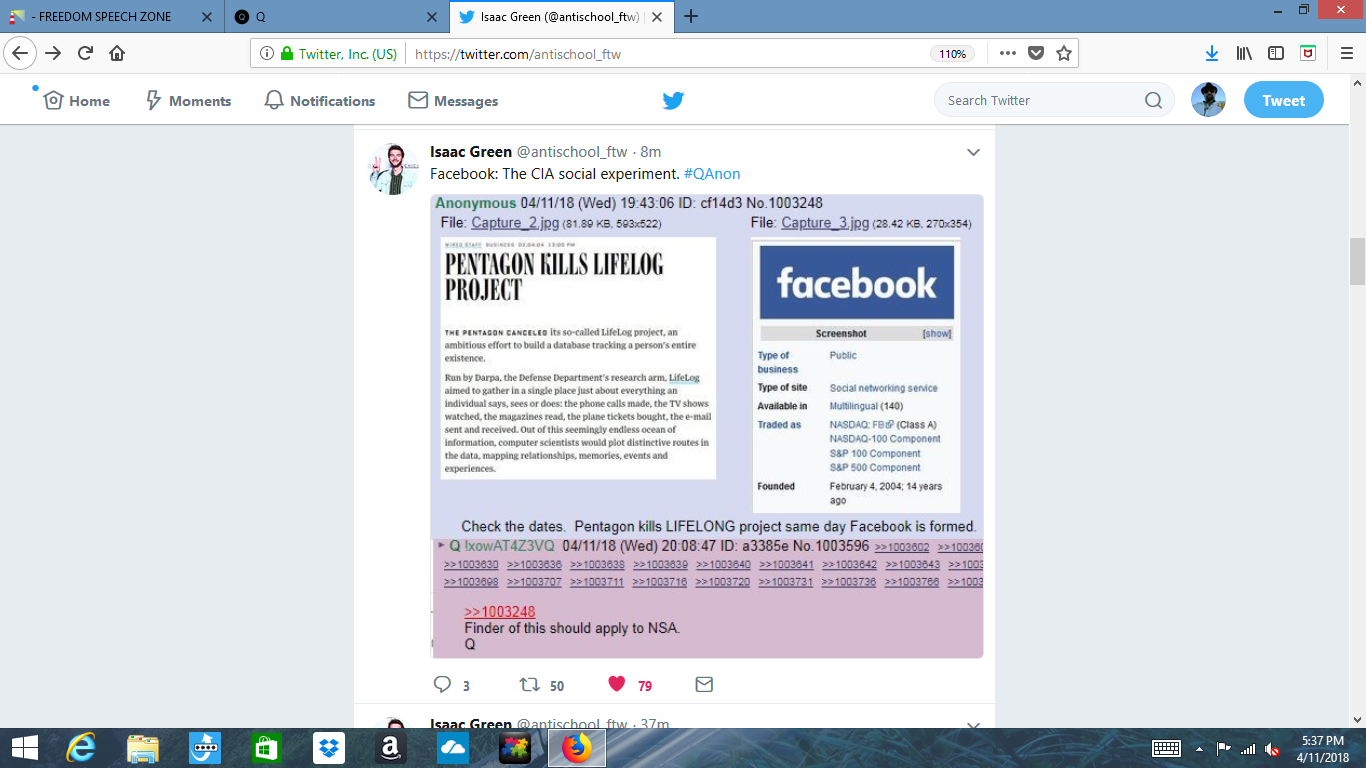
Task: Click the reply icon under the tweet
Action: pos(442,685)
